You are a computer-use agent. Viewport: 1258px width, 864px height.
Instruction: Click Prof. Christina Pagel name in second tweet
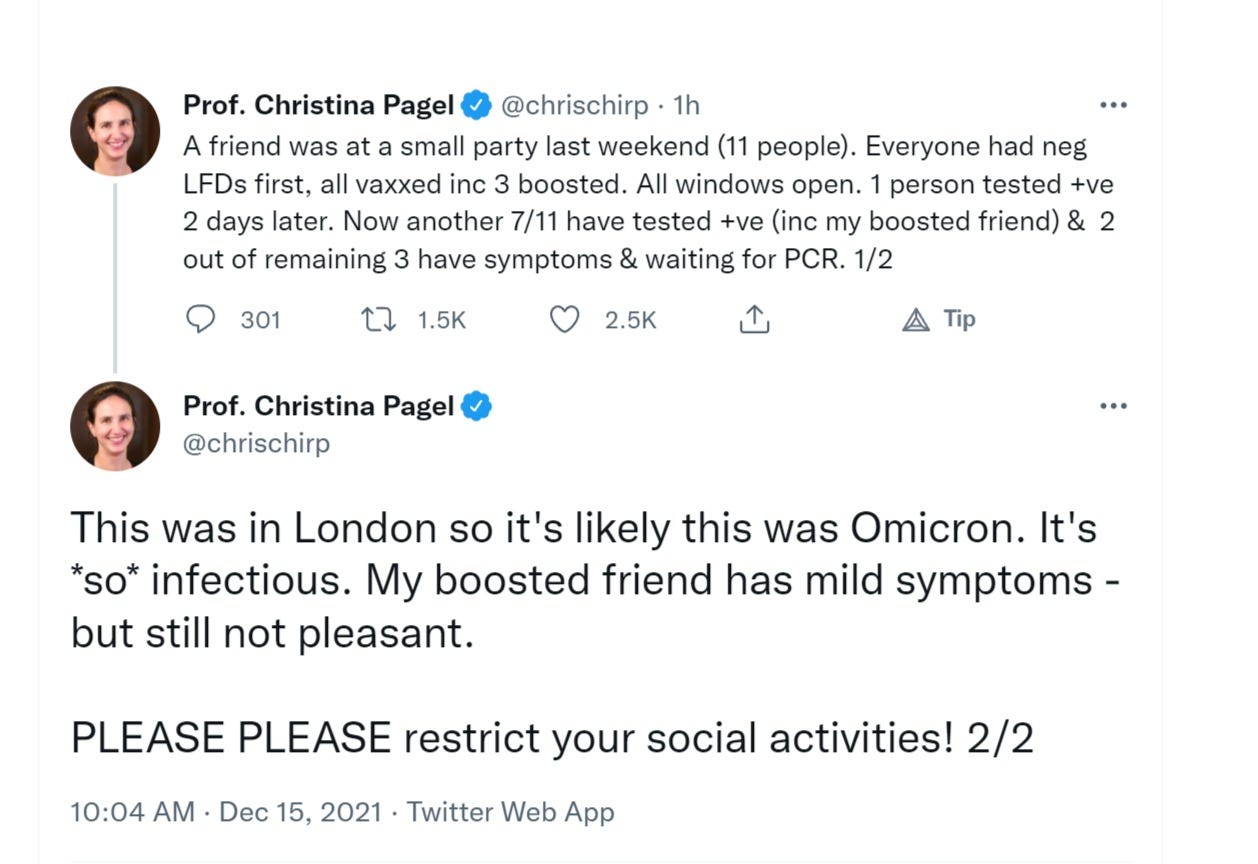tap(318, 406)
